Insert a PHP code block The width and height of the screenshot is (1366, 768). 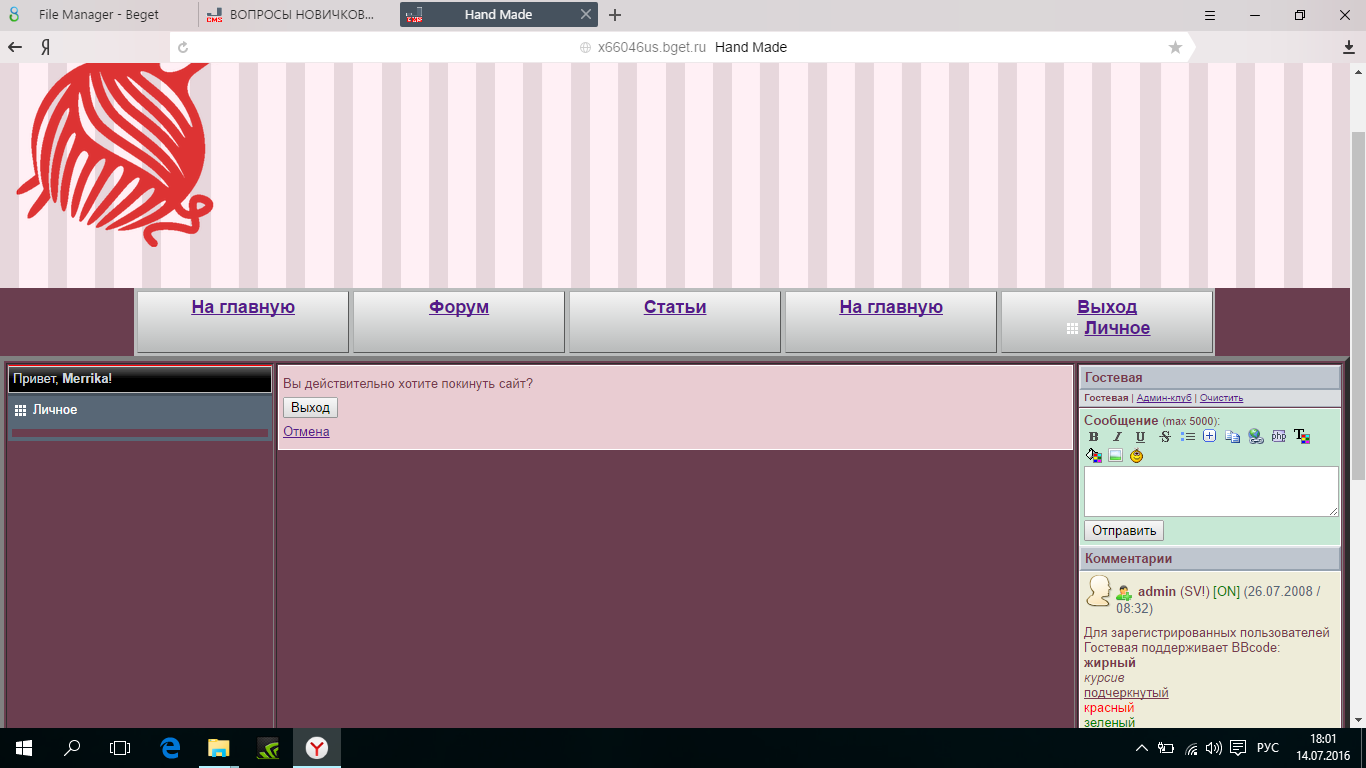[1278, 436]
